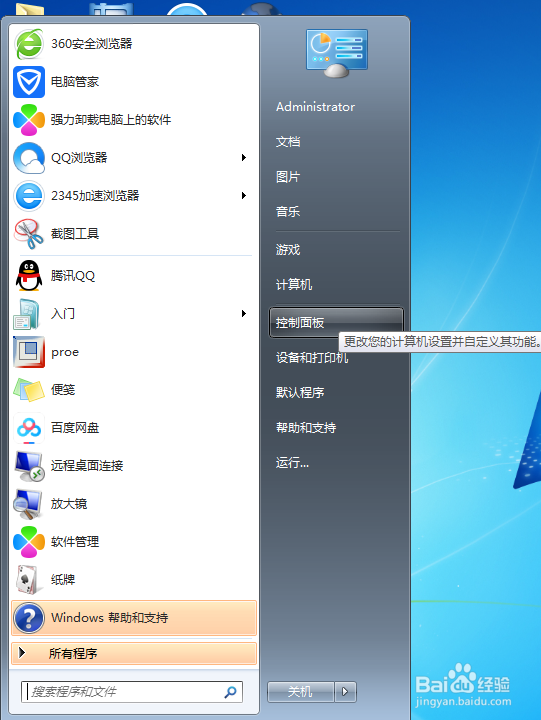Open 默认程序 default programs

(x=300, y=393)
